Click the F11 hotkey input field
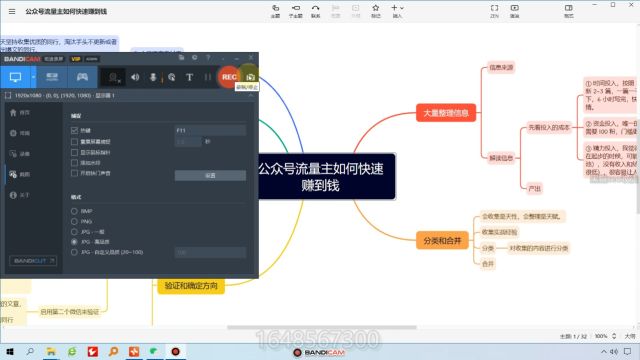Screen dimensions: 640x360 point(210,131)
